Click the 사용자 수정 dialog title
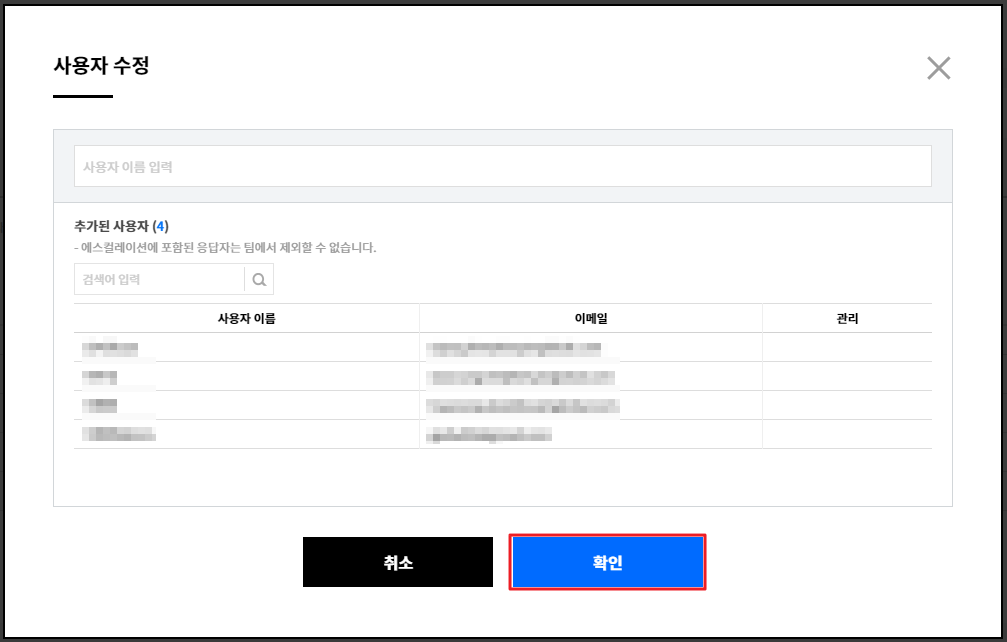This screenshot has width=1007, height=642. pos(101,67)
